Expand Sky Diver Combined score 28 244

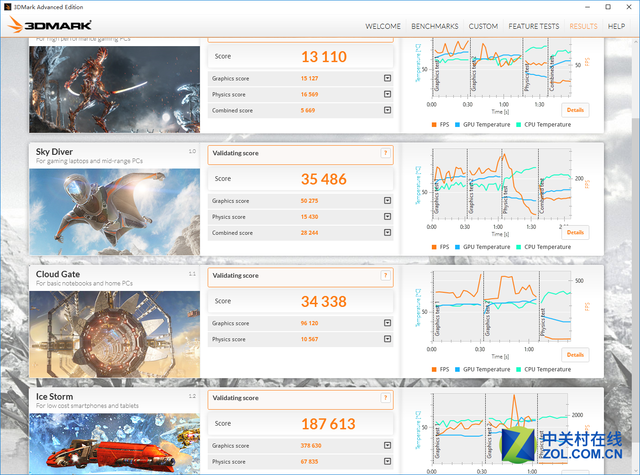[387, 233]
